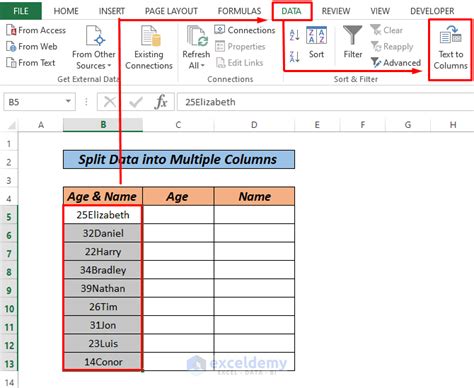The image size is (474, 388).
Task: Select the cell containing 25Elizabeth
Action: tap(103, 215)
